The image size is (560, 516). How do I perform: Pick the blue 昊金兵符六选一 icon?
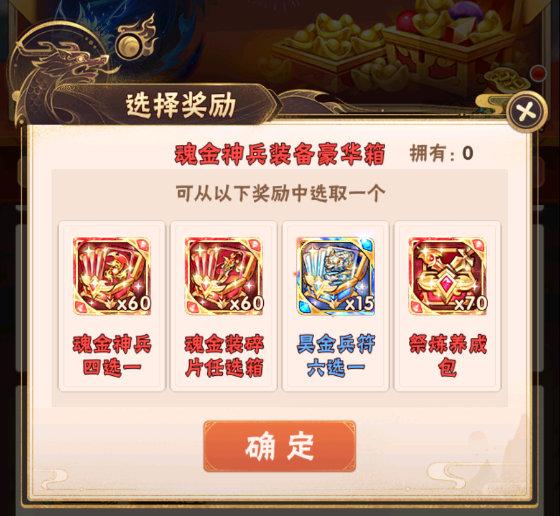336,276
